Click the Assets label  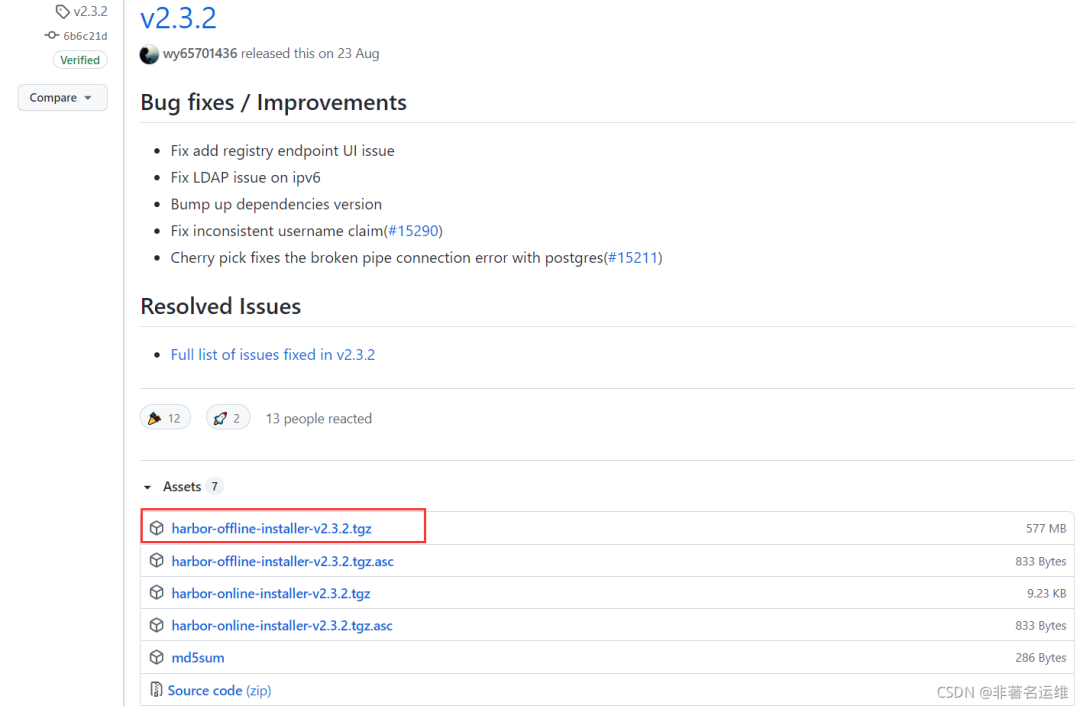(x=182, y=487)
